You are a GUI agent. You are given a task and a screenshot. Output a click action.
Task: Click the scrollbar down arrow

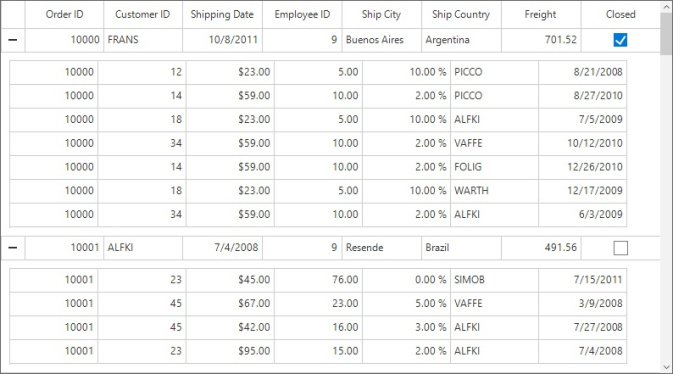667,368
